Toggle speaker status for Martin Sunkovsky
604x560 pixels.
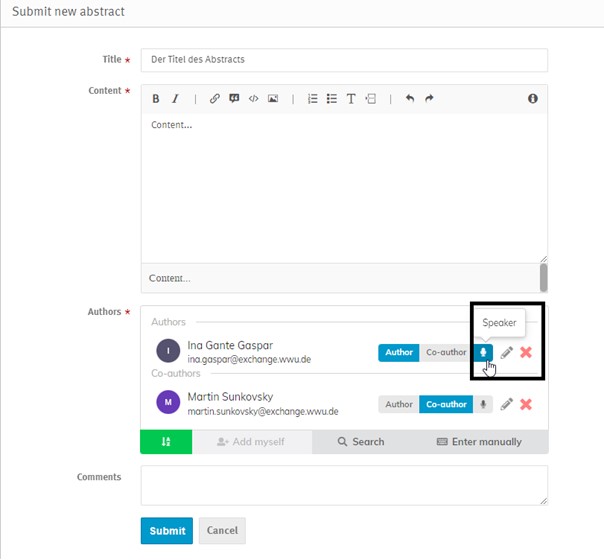pyautogui.click(x=484, y=404)
